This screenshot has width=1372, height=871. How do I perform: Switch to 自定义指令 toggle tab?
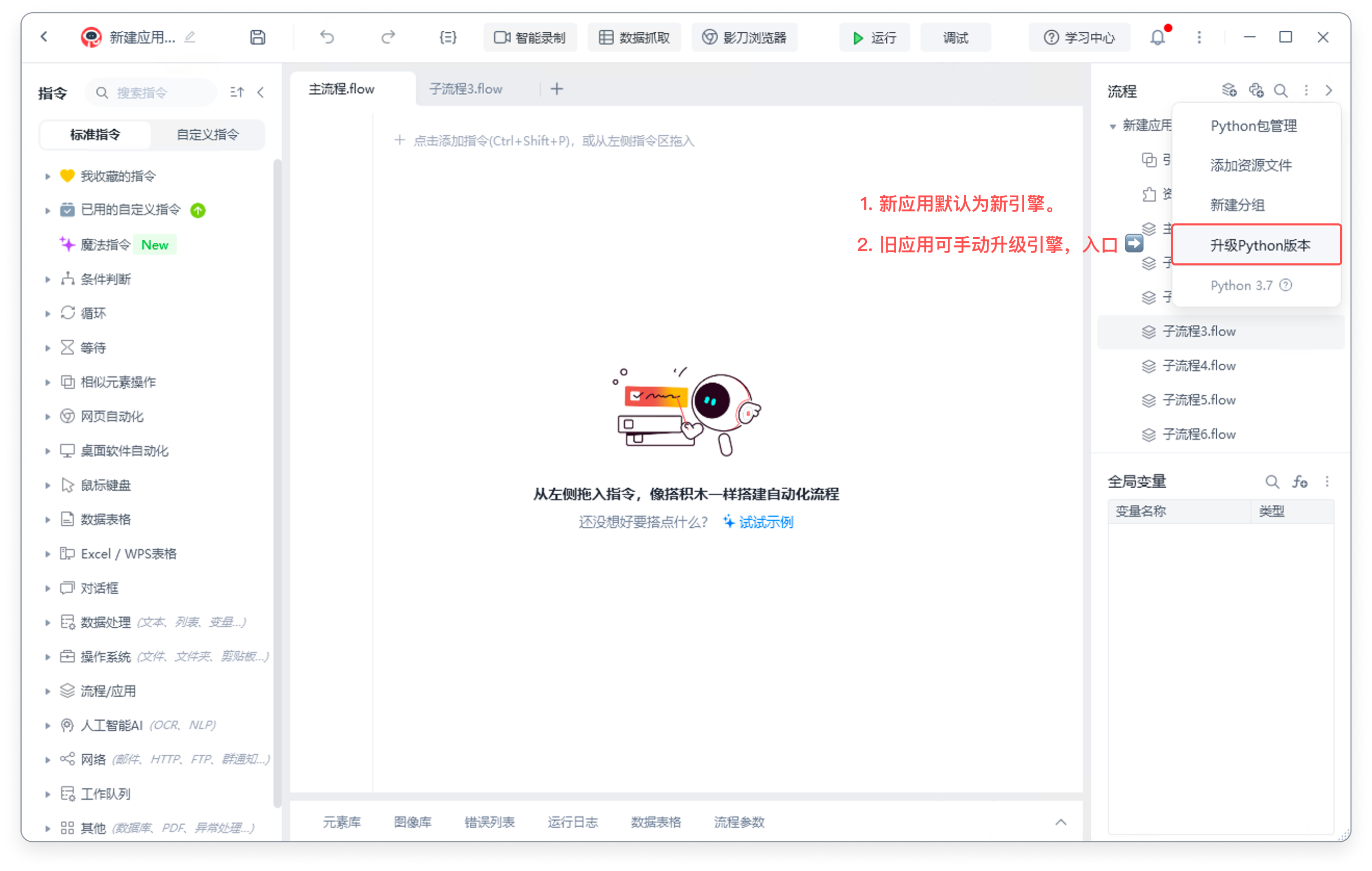pos(207,135)
